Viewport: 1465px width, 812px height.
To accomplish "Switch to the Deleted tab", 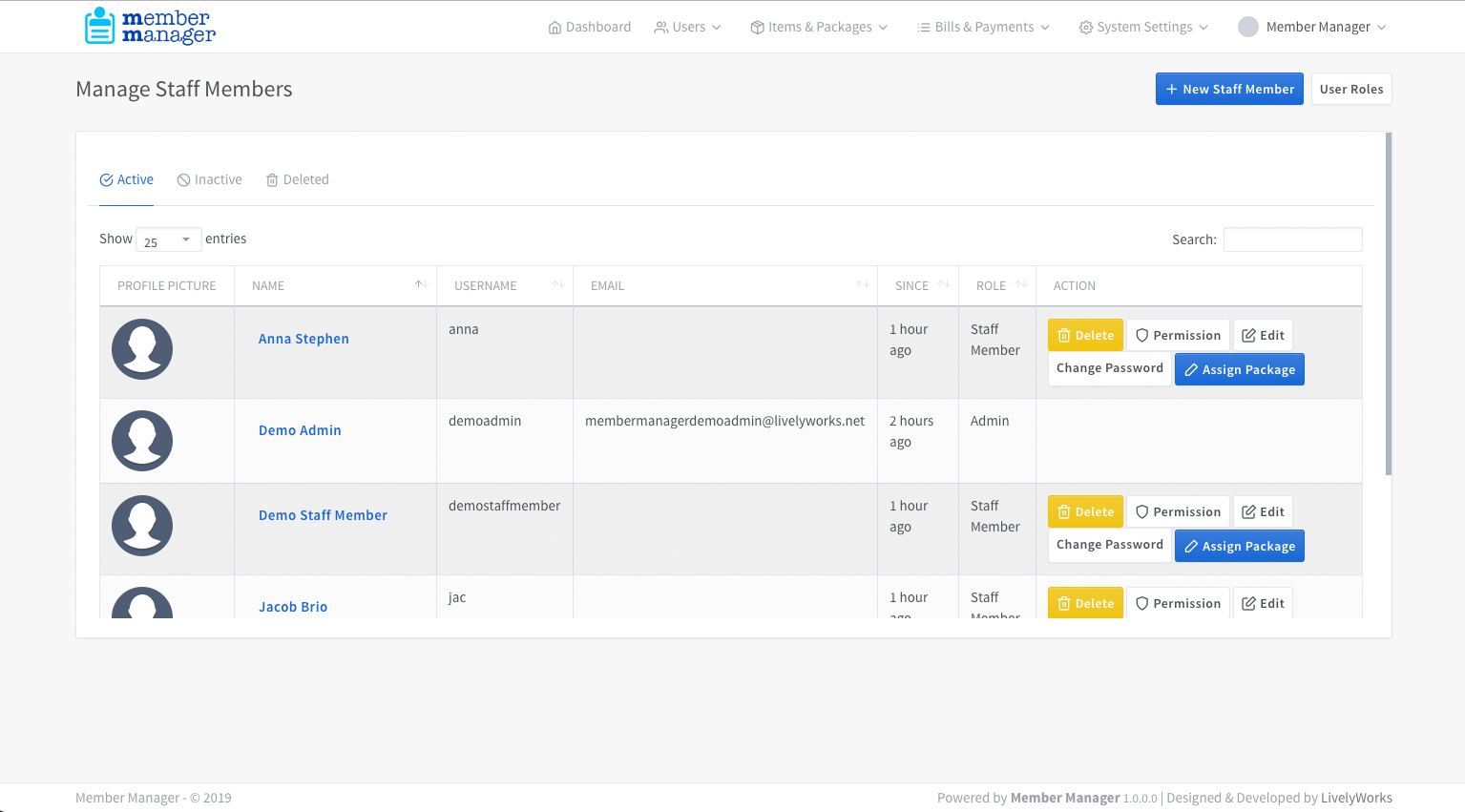I will click(x=297, y=179).
